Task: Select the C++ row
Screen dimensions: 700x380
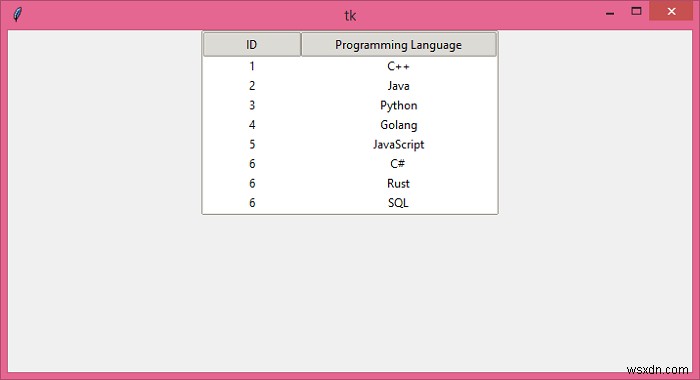Action: pyautogui.click(x=350, y=66)
